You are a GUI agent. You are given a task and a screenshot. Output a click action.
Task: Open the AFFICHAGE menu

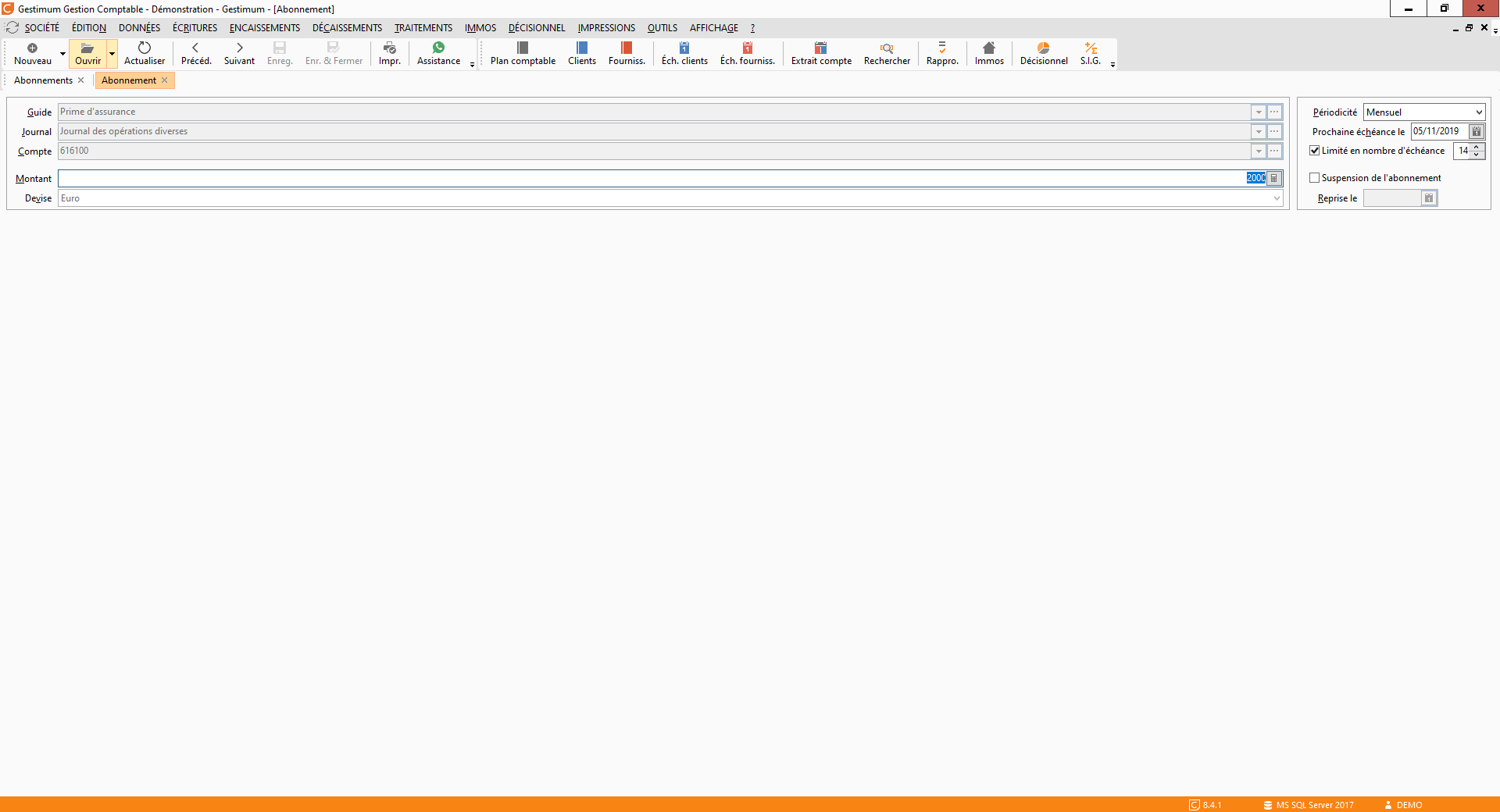point(714,28)
